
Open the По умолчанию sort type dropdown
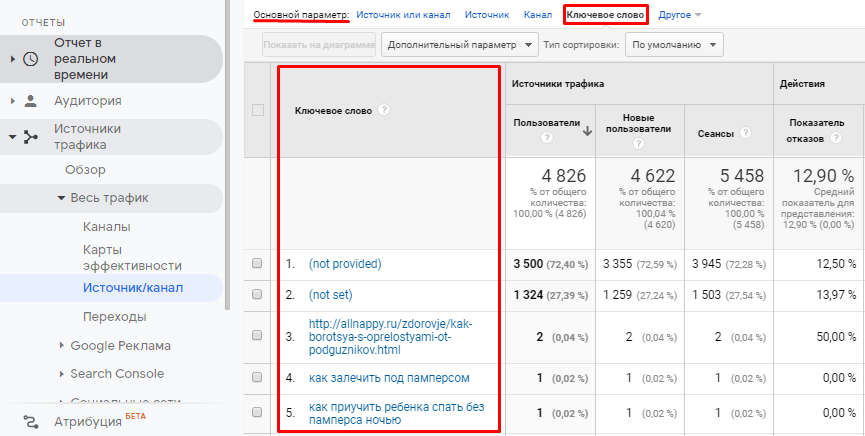673,45
